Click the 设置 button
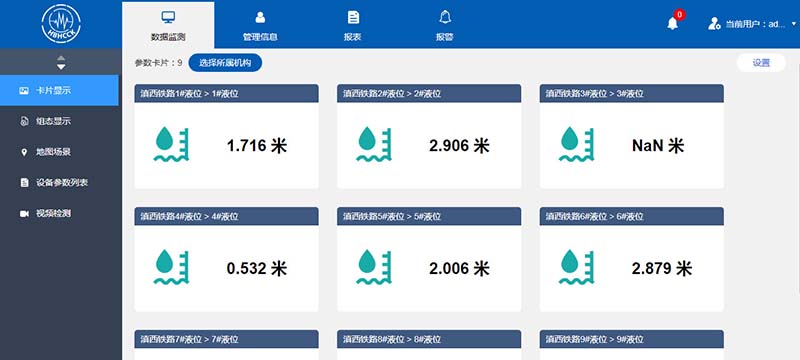The image size is (800, 360). click(x=761, y=63)
